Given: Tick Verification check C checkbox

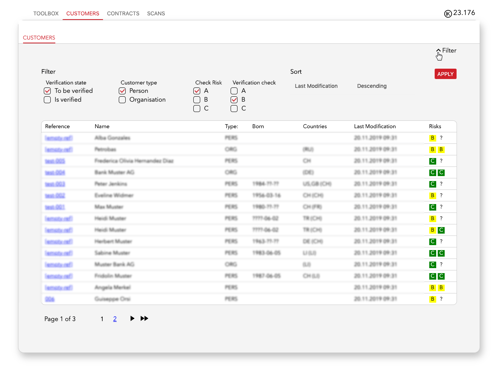Looking at the screenshot, I should point(234,109).
